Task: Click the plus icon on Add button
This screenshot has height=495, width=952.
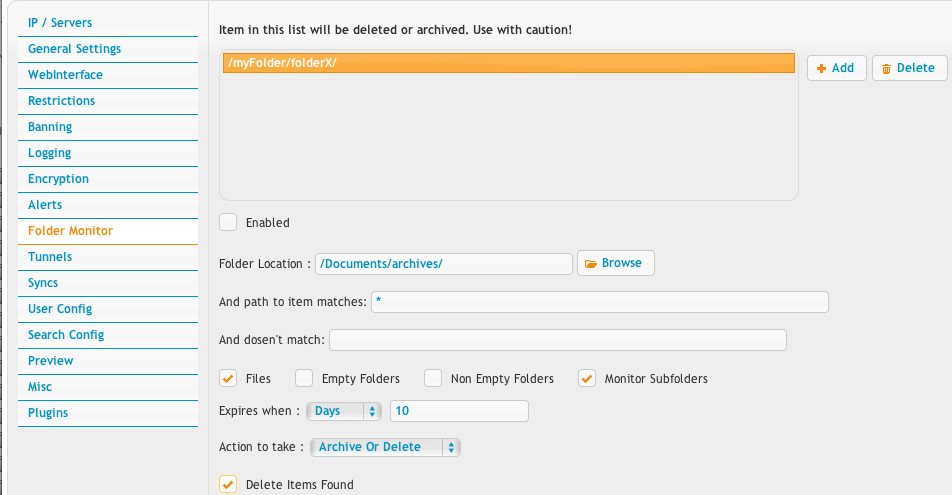Action: point(821,69)
